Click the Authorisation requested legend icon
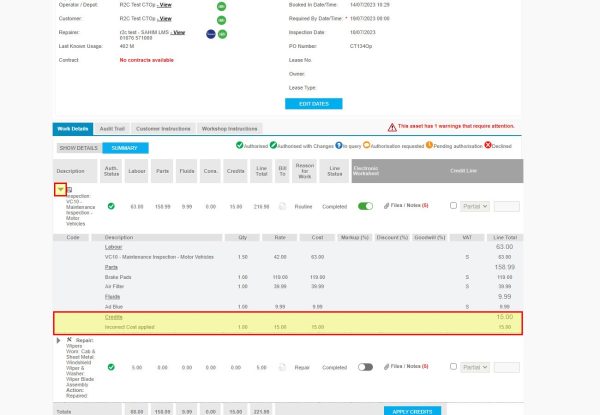 click(x=367, y=145)
